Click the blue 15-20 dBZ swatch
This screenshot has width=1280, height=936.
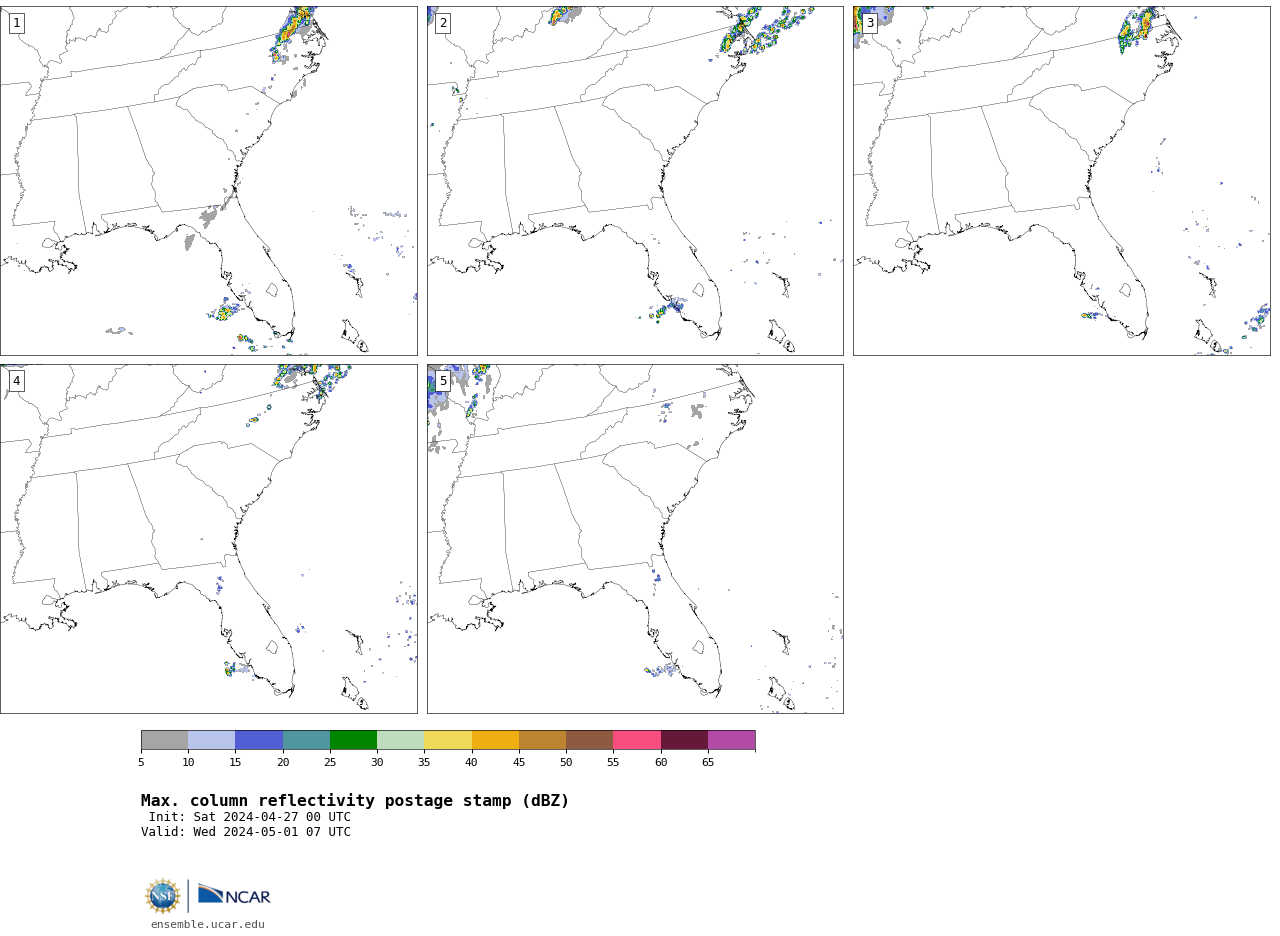click(259, 740)
